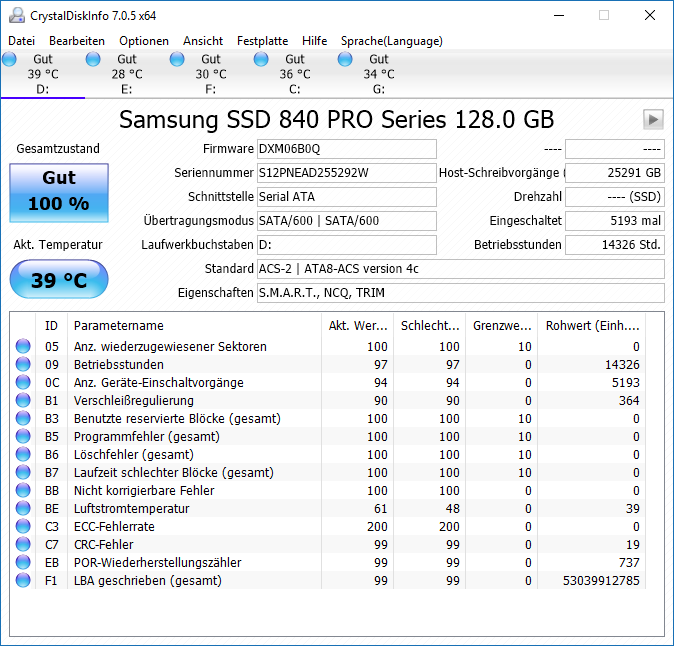The image size is (674, 646).
Task: Select drive F: health status circle
Action: click(x=177, y=59)
